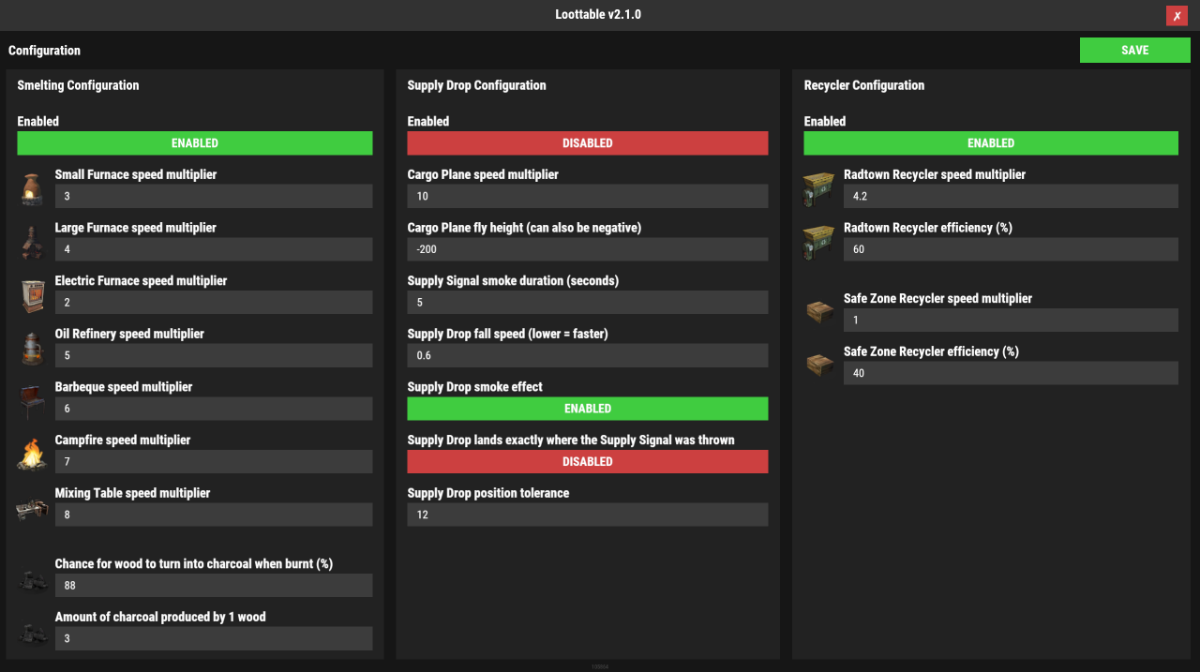
Task: Edit the Supply Drop position tolerance field
Action: point(587,514)
